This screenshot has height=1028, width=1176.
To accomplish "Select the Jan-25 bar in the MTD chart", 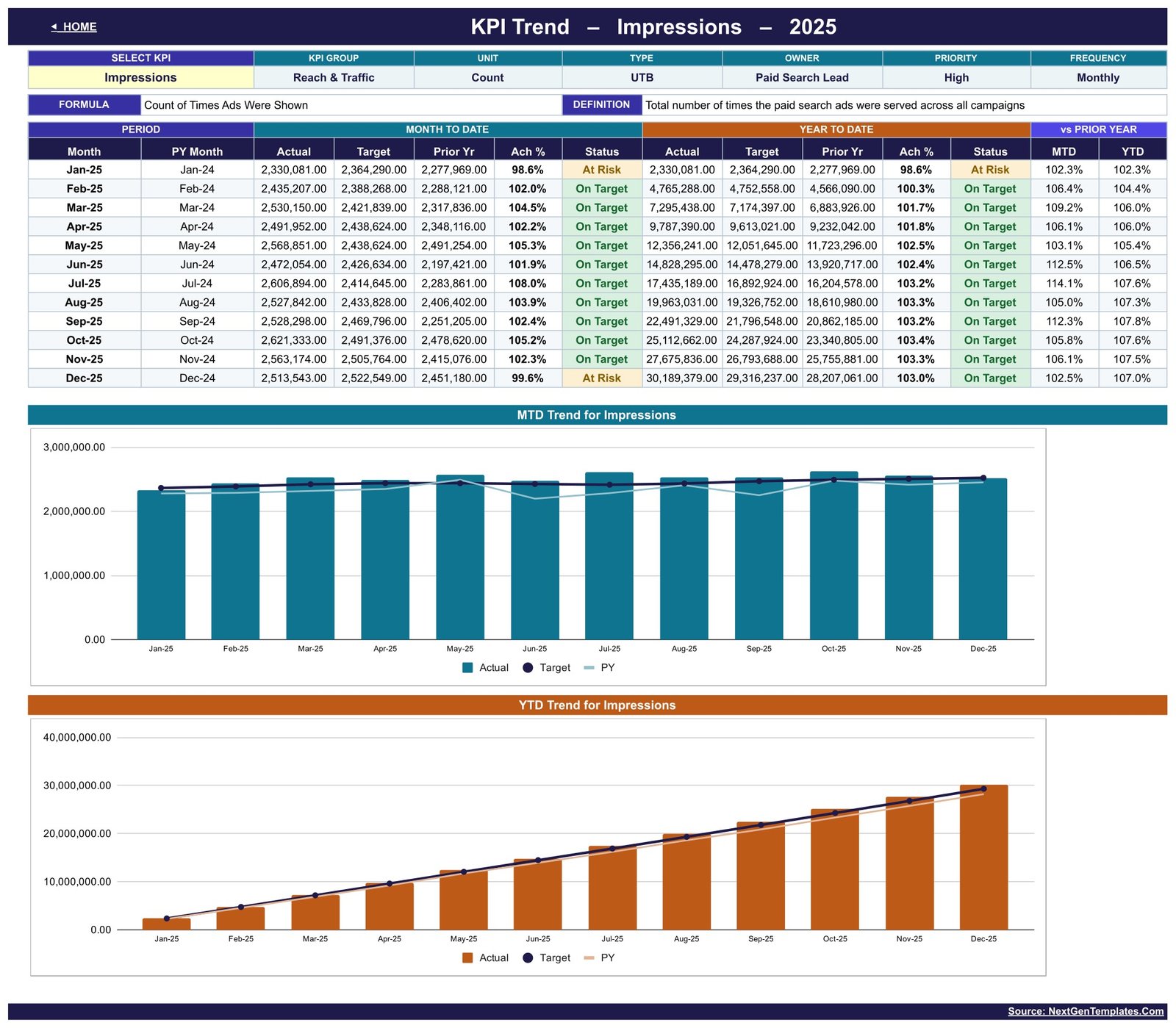I will click(x=161, y=565).
